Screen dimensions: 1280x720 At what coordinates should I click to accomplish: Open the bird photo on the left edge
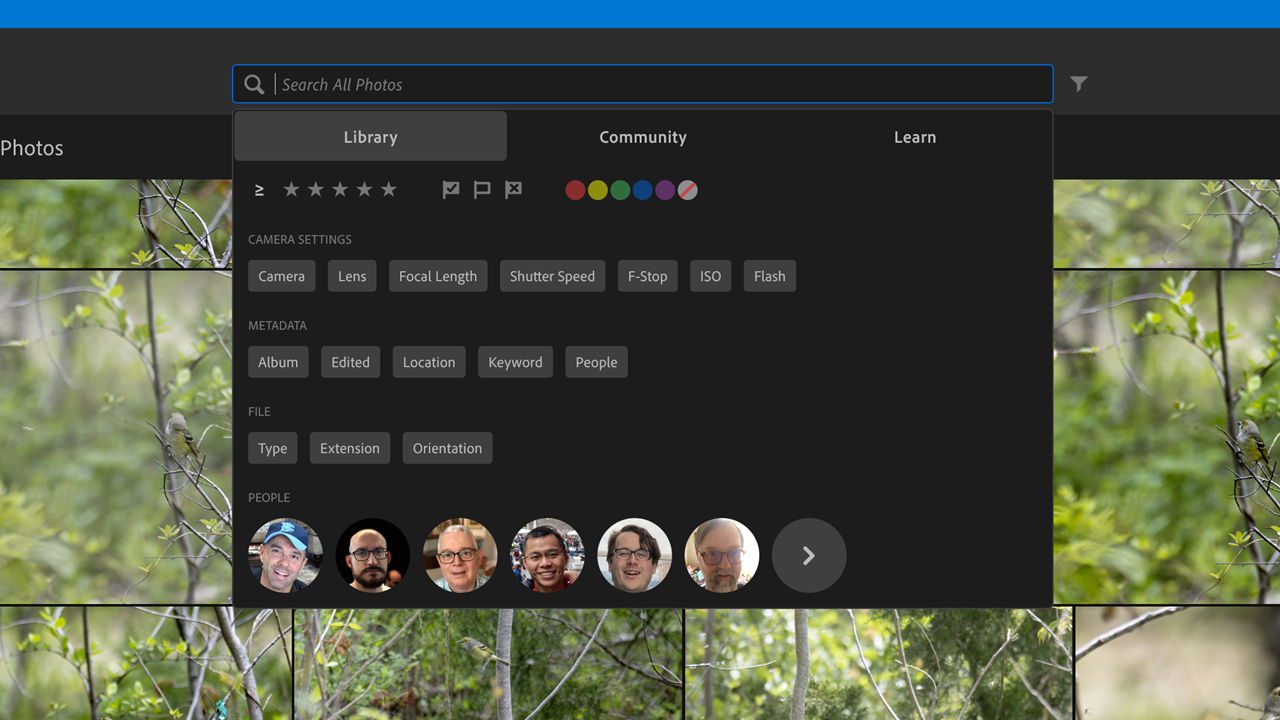[116, 437]
